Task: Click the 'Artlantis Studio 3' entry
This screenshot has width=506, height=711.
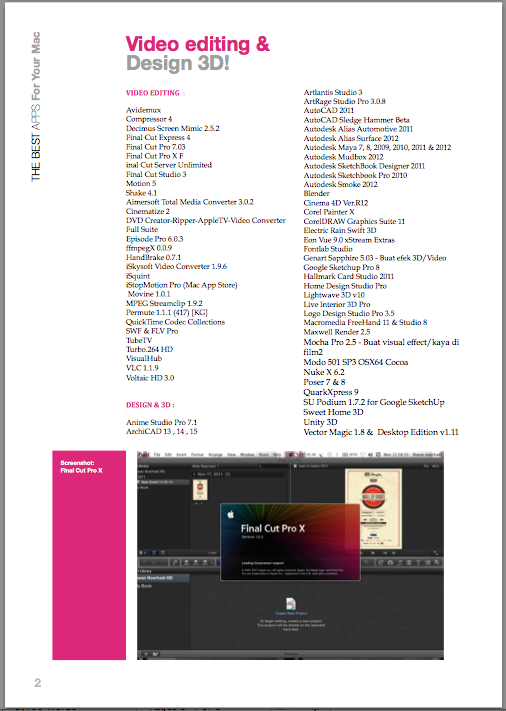Action: 333,92
